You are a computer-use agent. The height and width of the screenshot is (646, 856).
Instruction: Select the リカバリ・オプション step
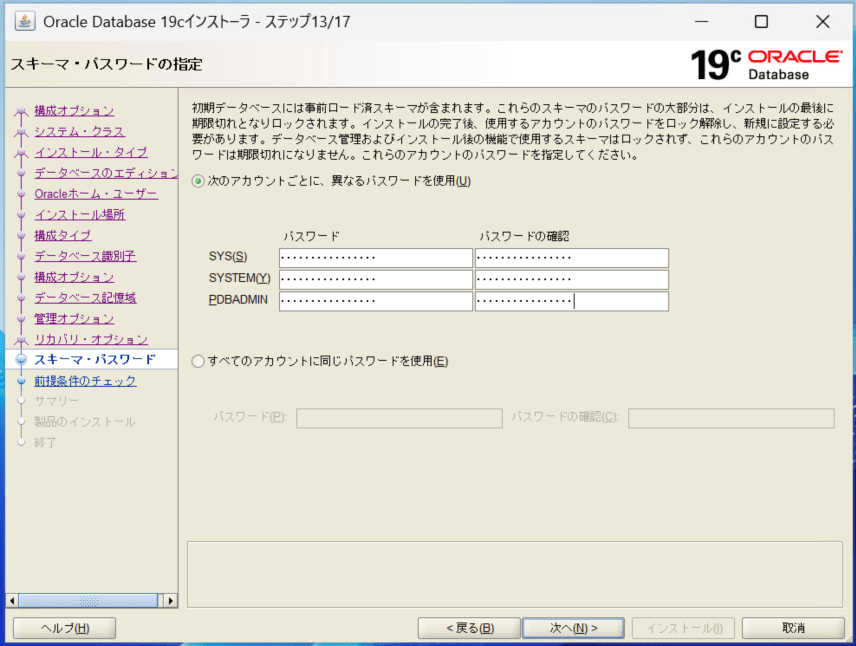click(x=90, y=340)
